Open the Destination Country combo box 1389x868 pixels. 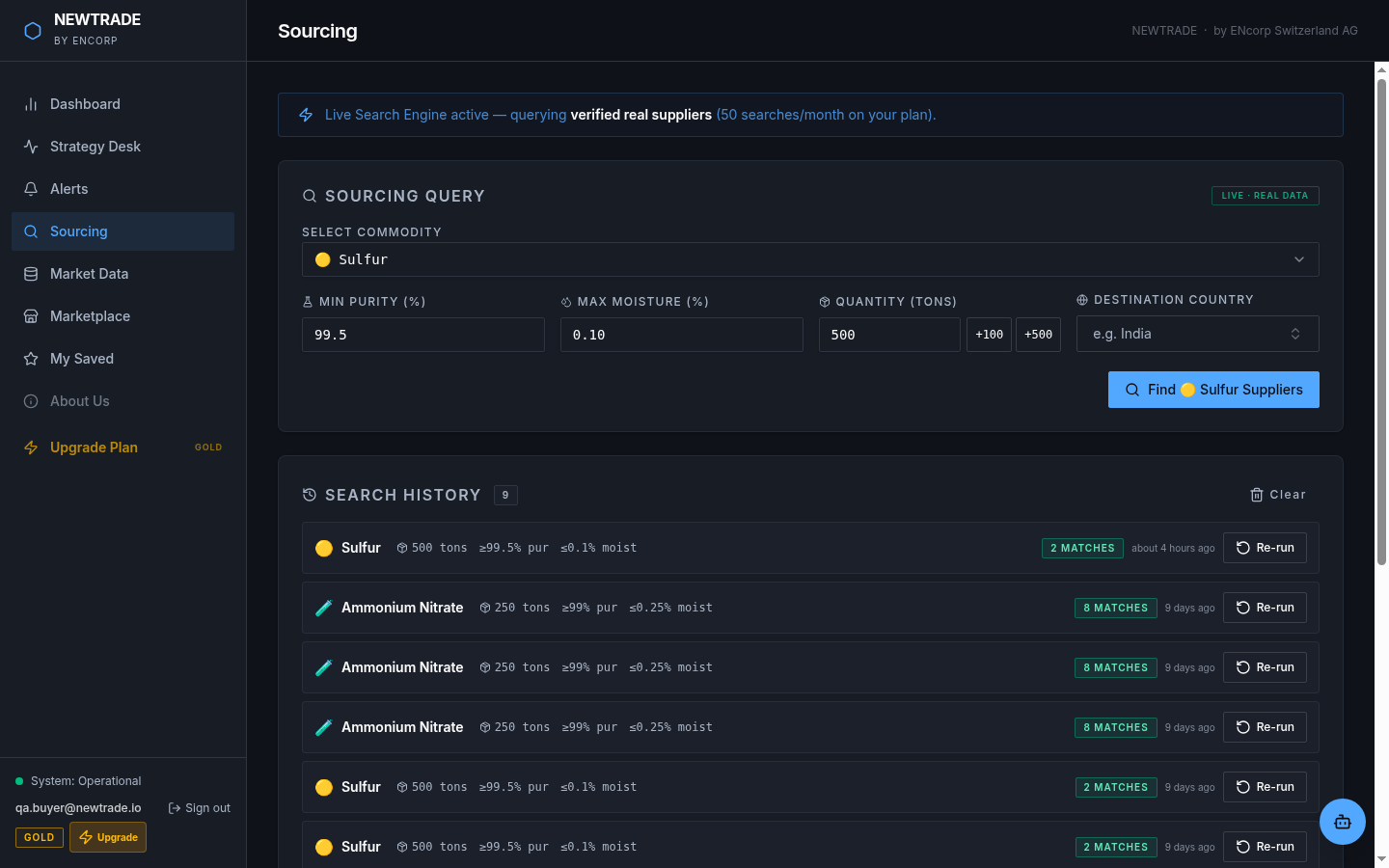pos(1198,334)
